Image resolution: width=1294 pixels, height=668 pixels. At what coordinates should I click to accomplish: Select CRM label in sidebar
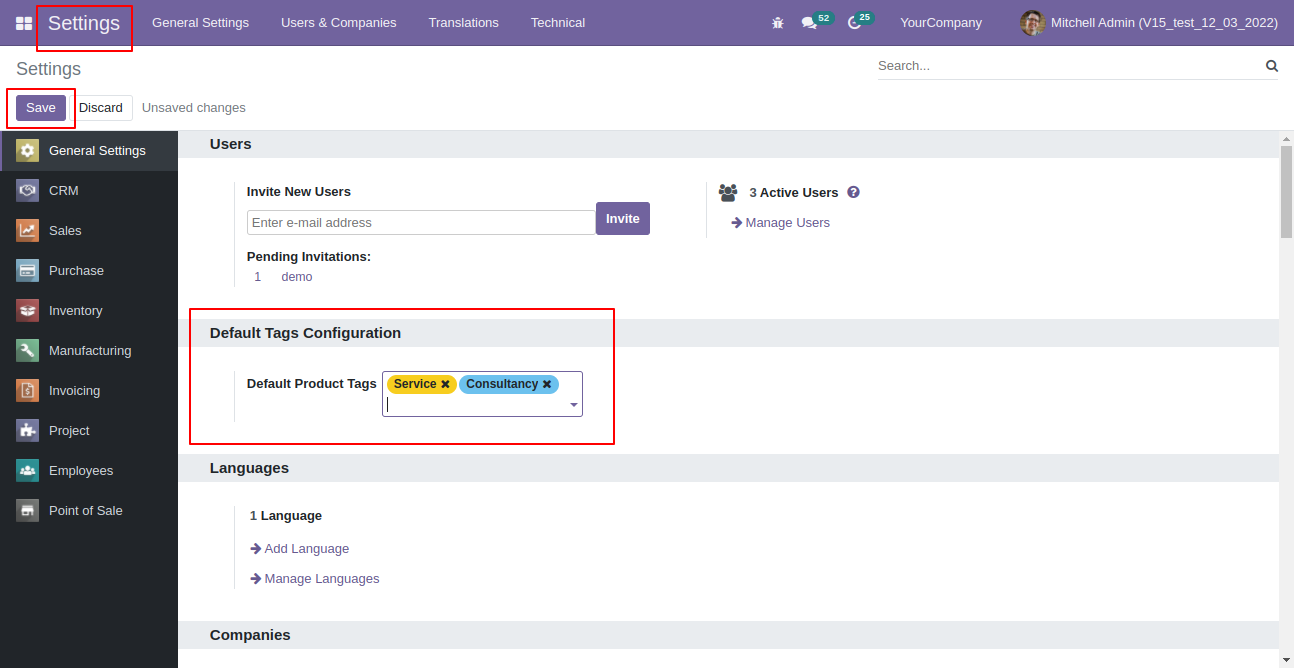click(63, 190)
